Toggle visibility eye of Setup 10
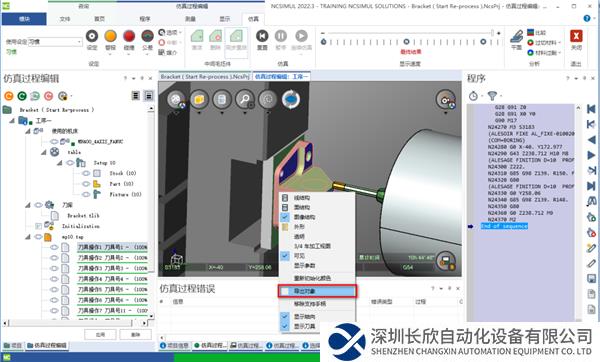The height and width of the screenshot is (362, 600). point(70,163)
